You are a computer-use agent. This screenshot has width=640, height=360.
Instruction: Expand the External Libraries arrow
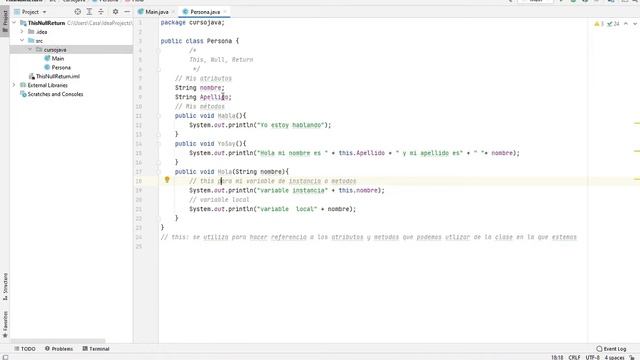click(14, 85)
